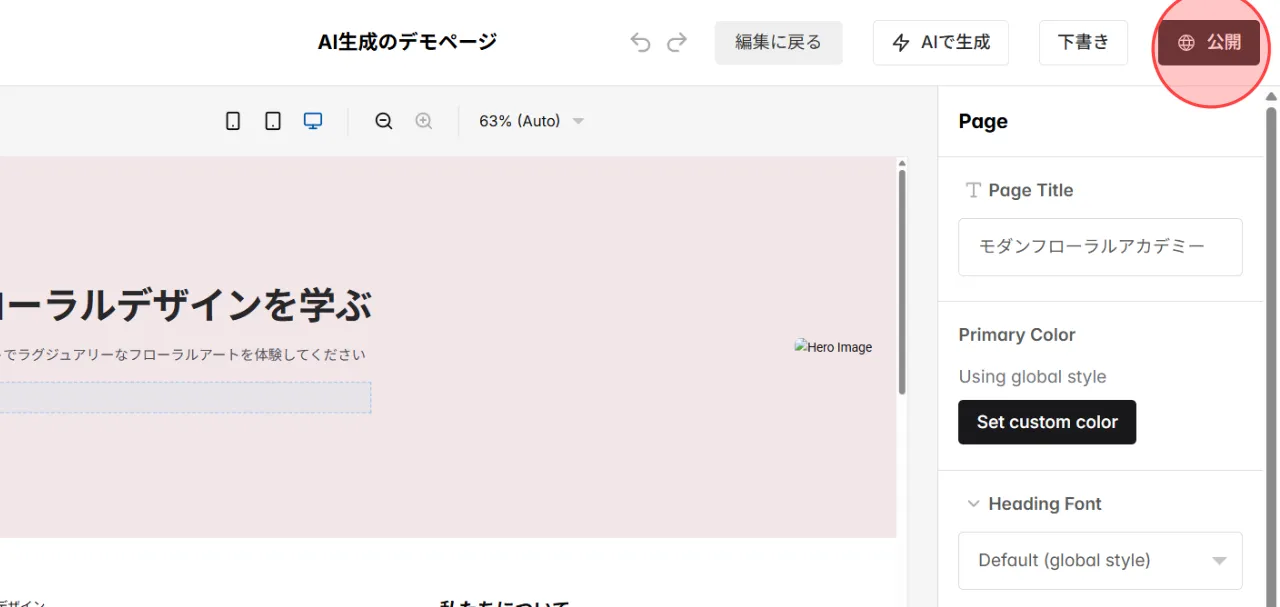Publish the page with 公開 button
The height and width of the screenshot is (607, 1280).
click(x=1209, y=42)
